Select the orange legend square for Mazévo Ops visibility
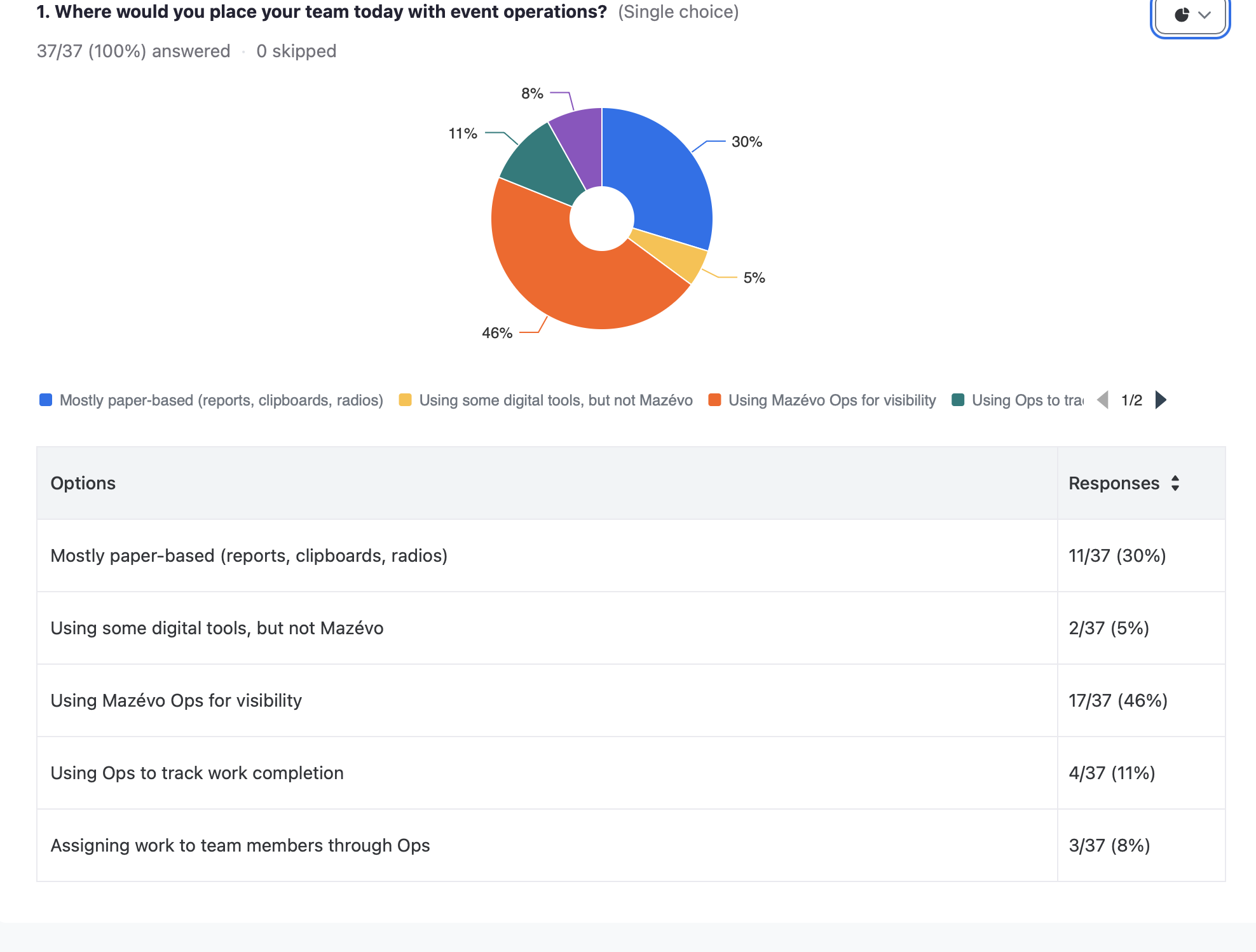 tap(714, 400)
